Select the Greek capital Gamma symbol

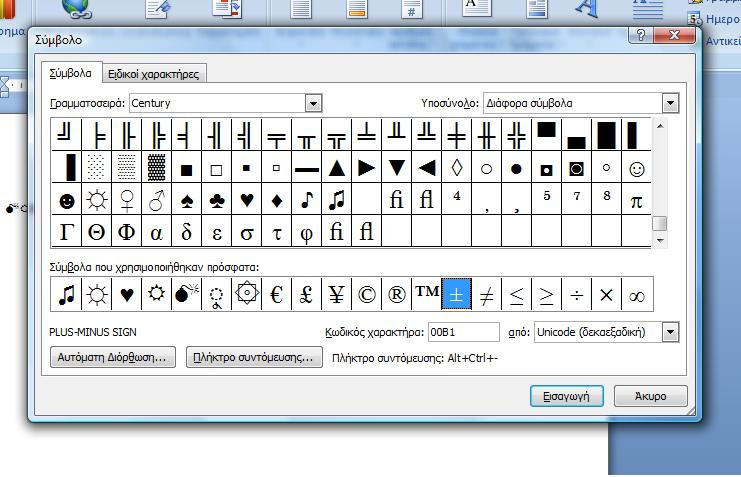(67, 232)
